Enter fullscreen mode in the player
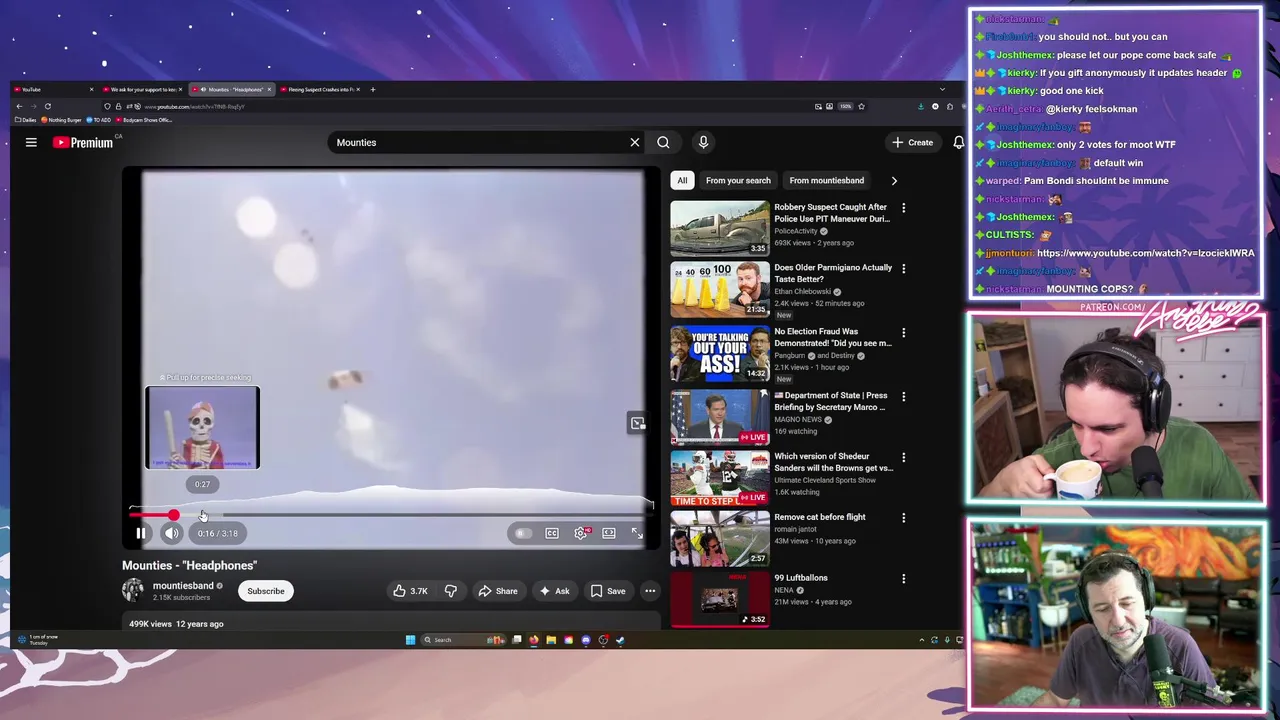The width and height of the screenshot is (1280, 720). pyautogui.click(x=637, y=533)
